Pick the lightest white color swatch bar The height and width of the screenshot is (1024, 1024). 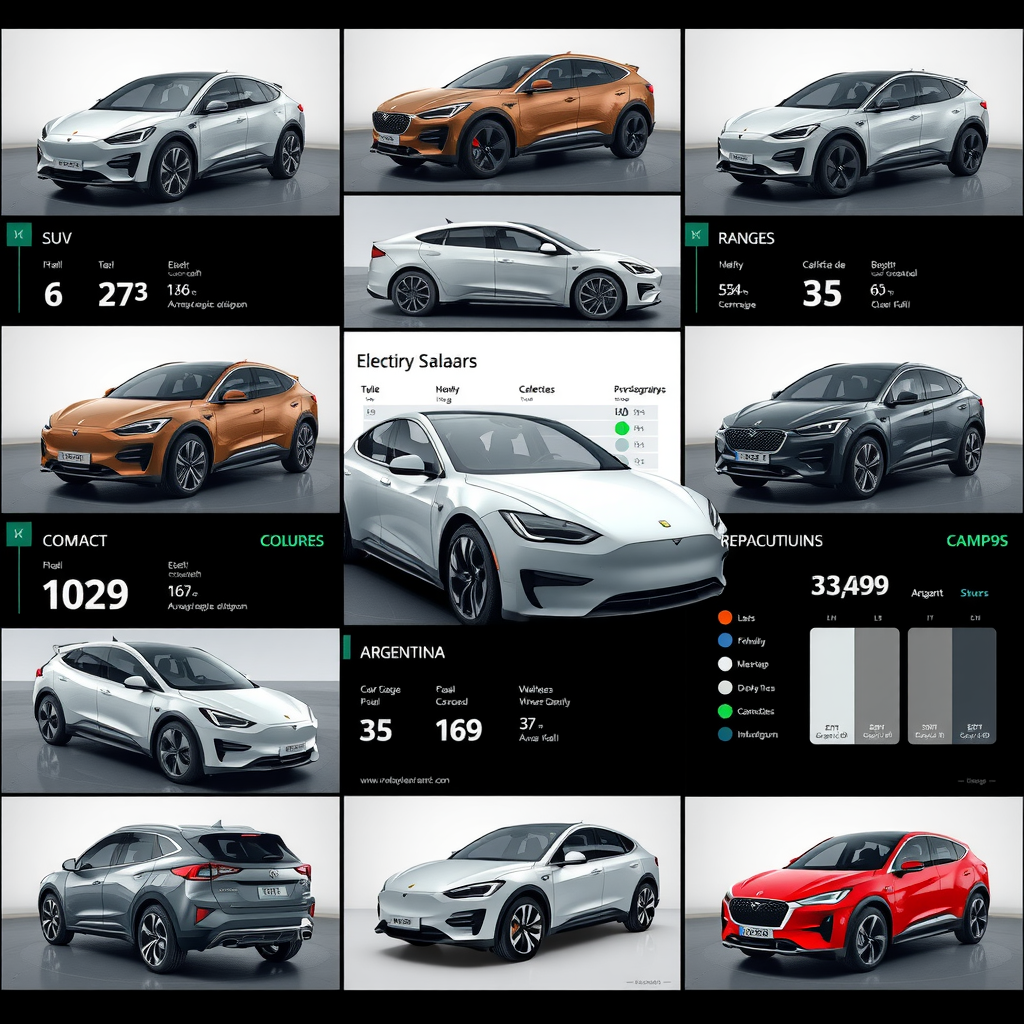pyautogui.click(x=831, y=685)
